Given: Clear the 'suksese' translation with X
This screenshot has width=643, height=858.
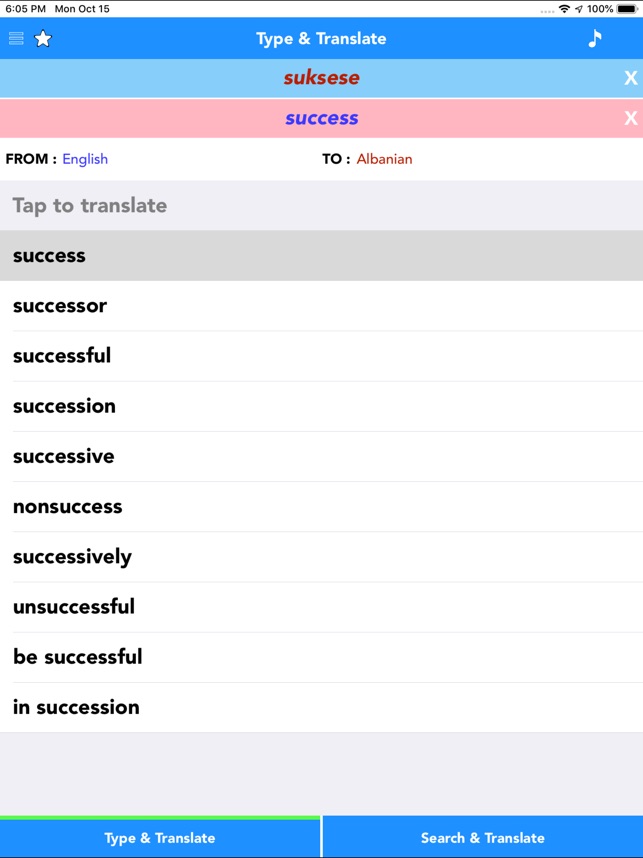Looking at the screenshot, I should pos(630,78).
